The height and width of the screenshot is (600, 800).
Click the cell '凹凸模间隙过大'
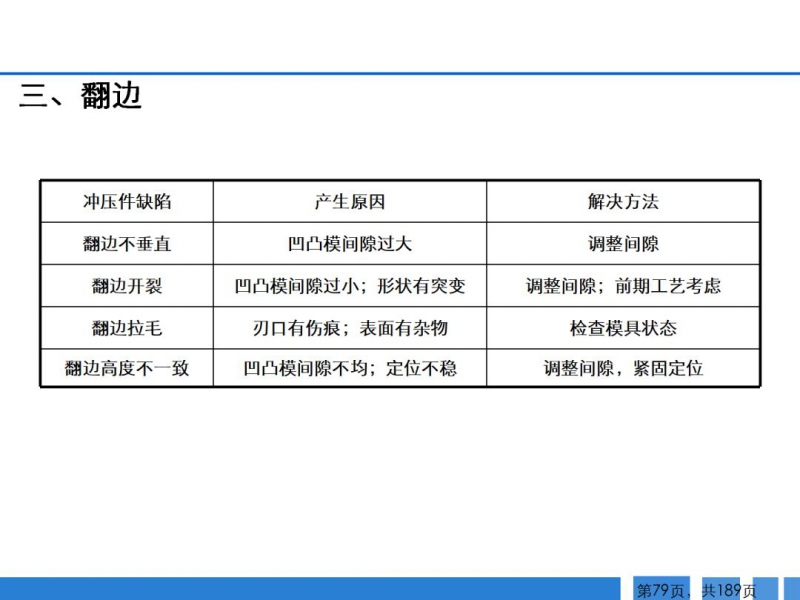(x=349, y=243)
